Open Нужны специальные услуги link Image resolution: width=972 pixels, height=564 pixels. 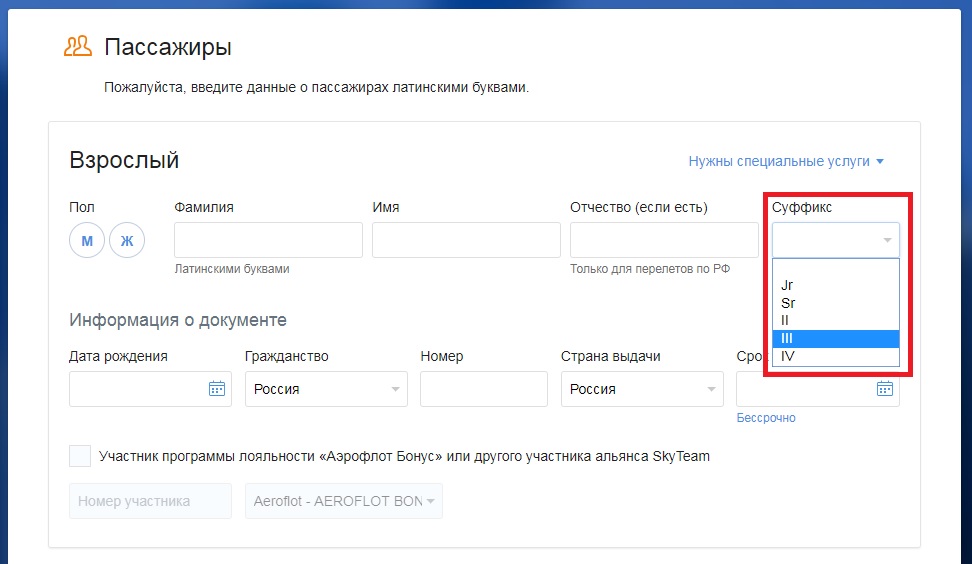pyautogui.click(x=786, y=161)
